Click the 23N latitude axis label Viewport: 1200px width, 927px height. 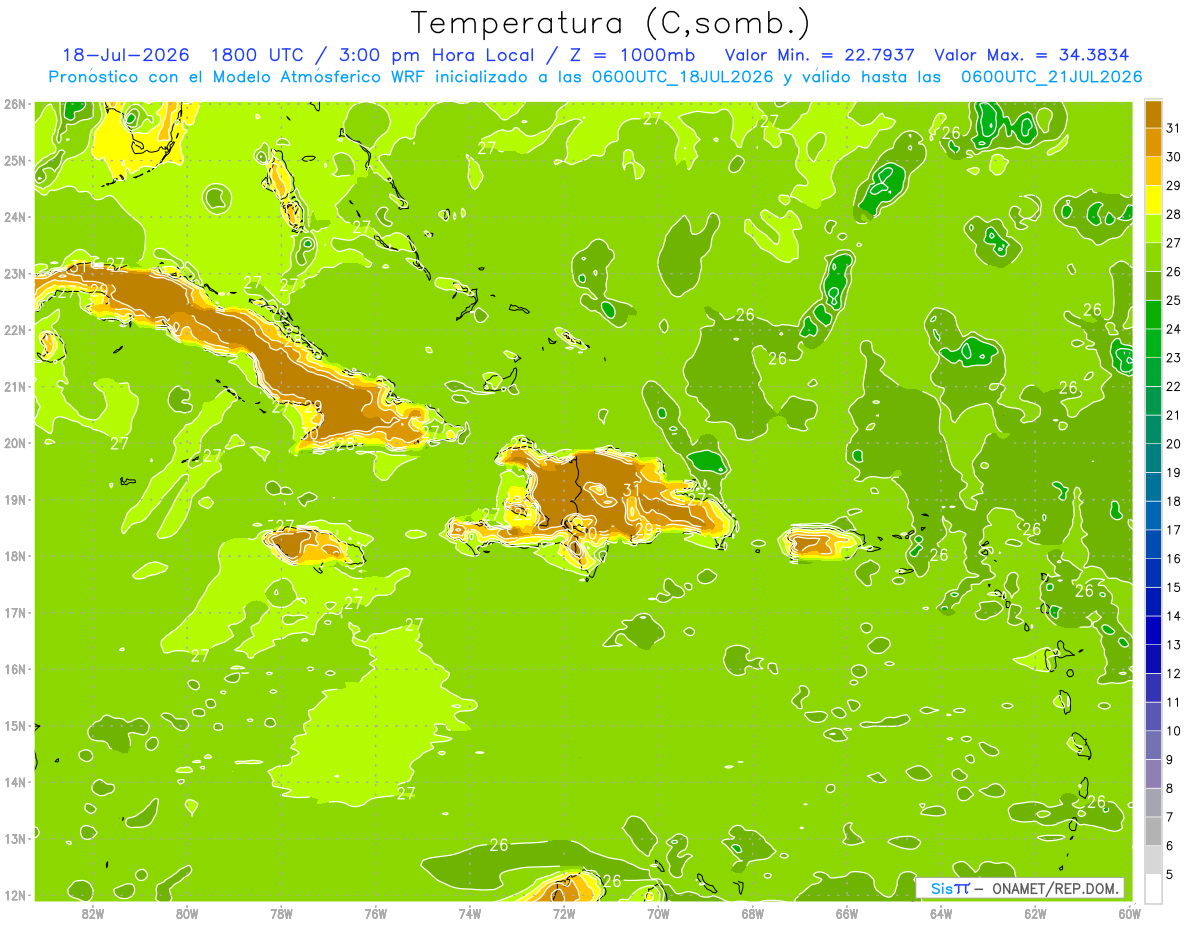[x=14, y=274]
